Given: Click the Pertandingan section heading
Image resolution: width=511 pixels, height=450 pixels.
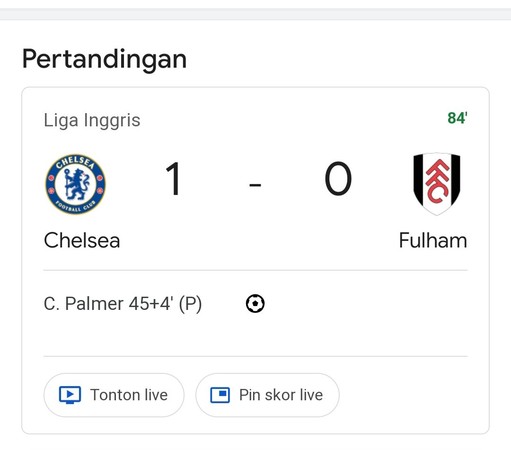Looking at the screenshot, I should tap(104, 59).
